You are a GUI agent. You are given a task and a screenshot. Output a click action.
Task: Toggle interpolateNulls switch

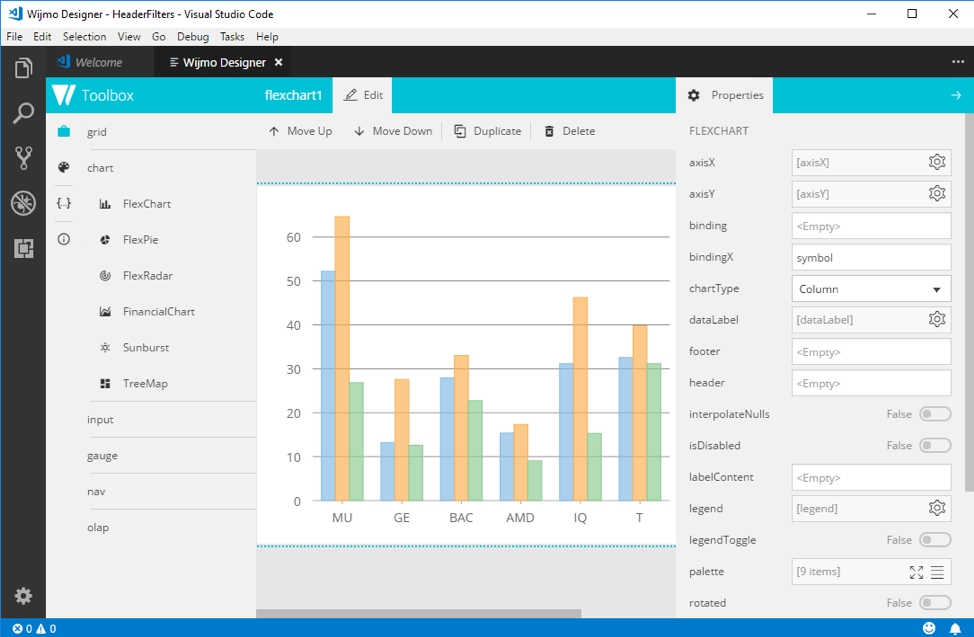(x=935, y=414)
